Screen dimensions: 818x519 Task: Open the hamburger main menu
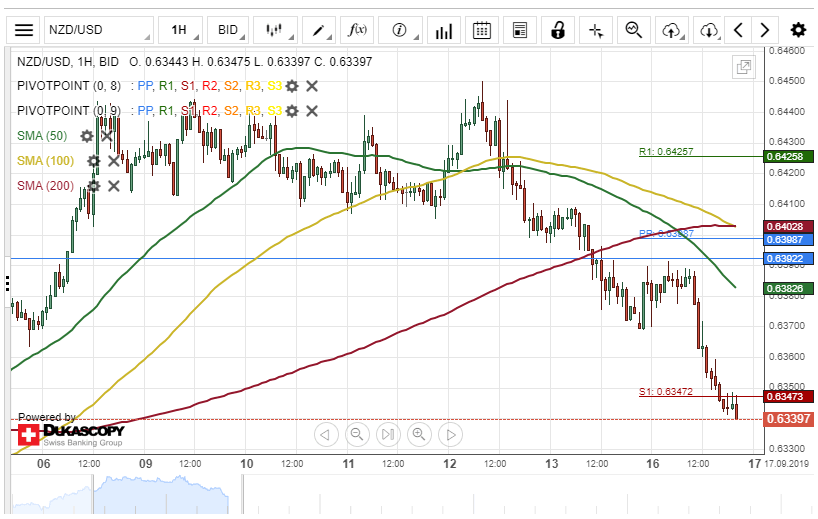pyautogui.click(x=24, y=30)
